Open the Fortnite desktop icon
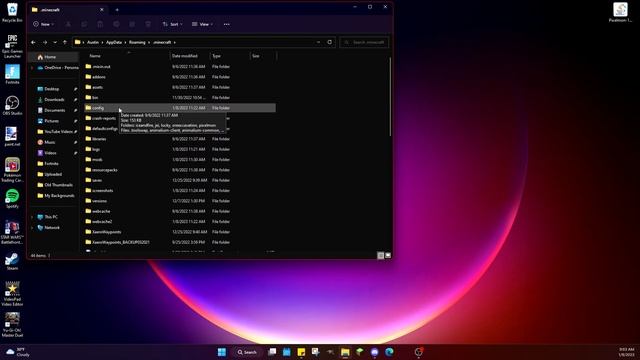Screen dimensions: 640x360 pyautogui.click(x=12, y=74)
